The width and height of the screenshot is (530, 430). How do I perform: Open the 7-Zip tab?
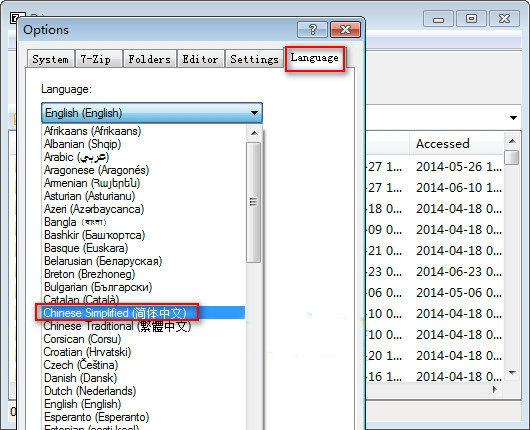tap(98, 59)
